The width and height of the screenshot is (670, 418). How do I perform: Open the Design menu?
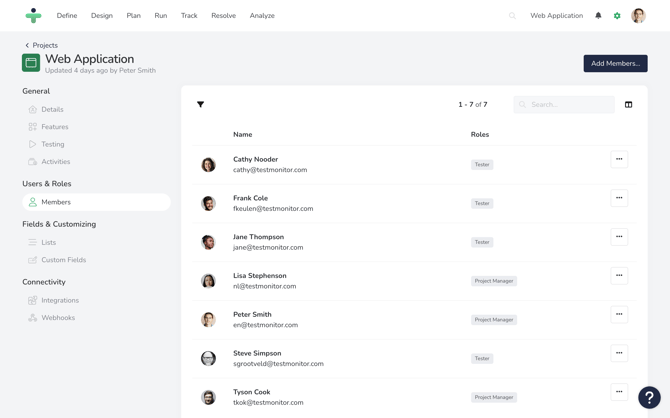coord(102,15)
